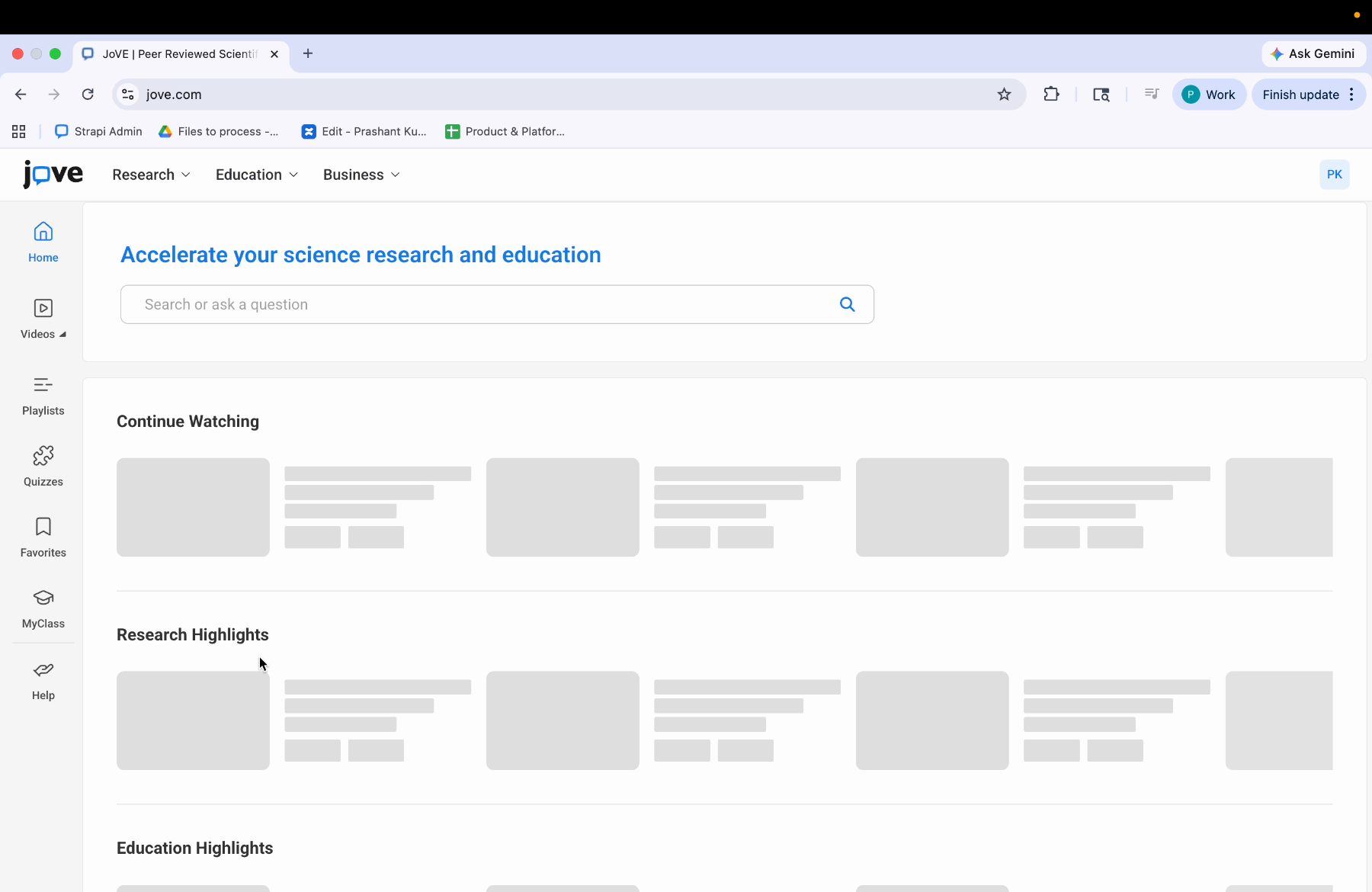
Task: Open the Chrome three-dot menu
Action: point(1351,95)
